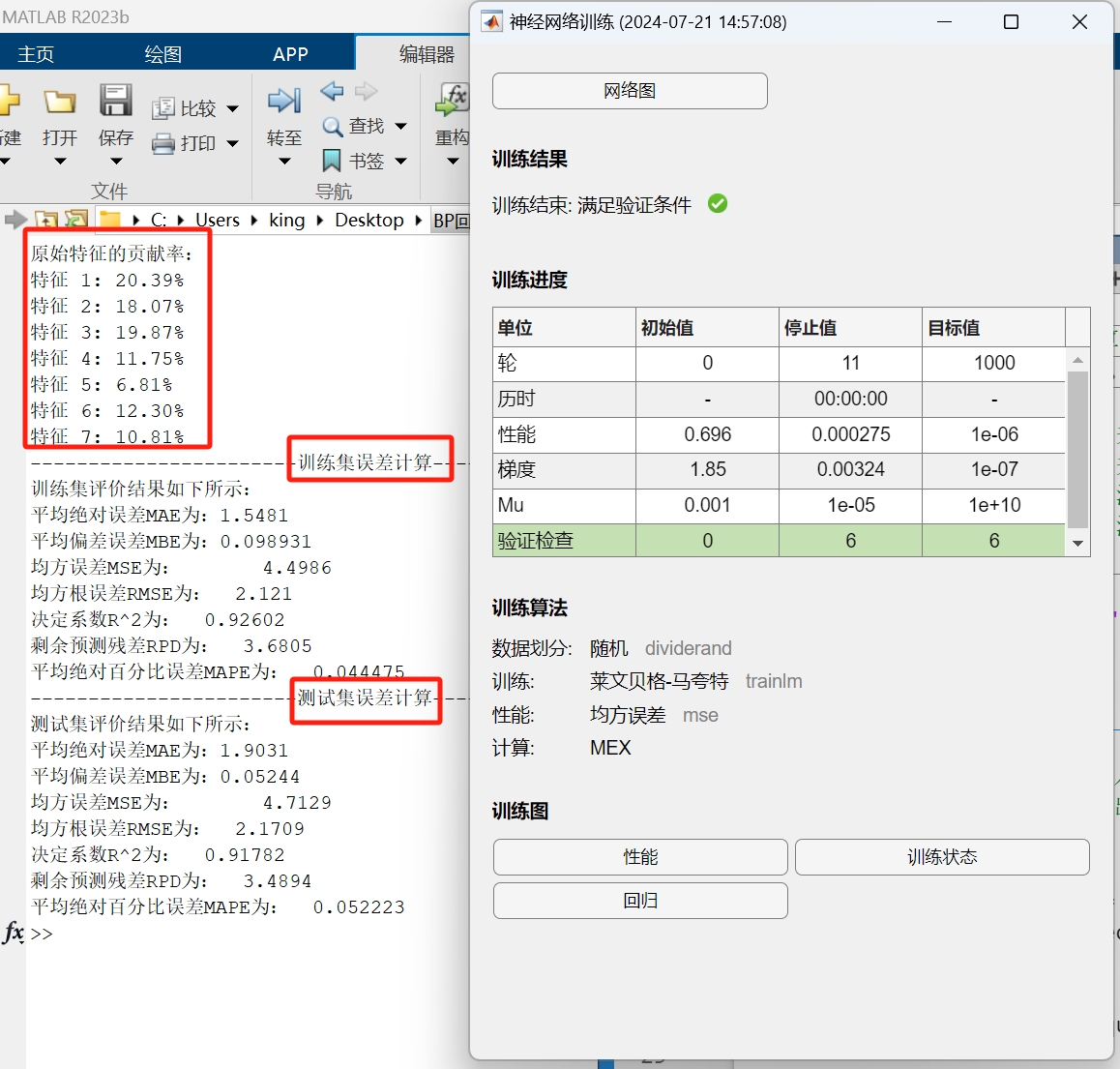Viewport: 1120px width, 1069px height.
Task: Show the 性能 performance plot
Action: [x=639, y=857]
